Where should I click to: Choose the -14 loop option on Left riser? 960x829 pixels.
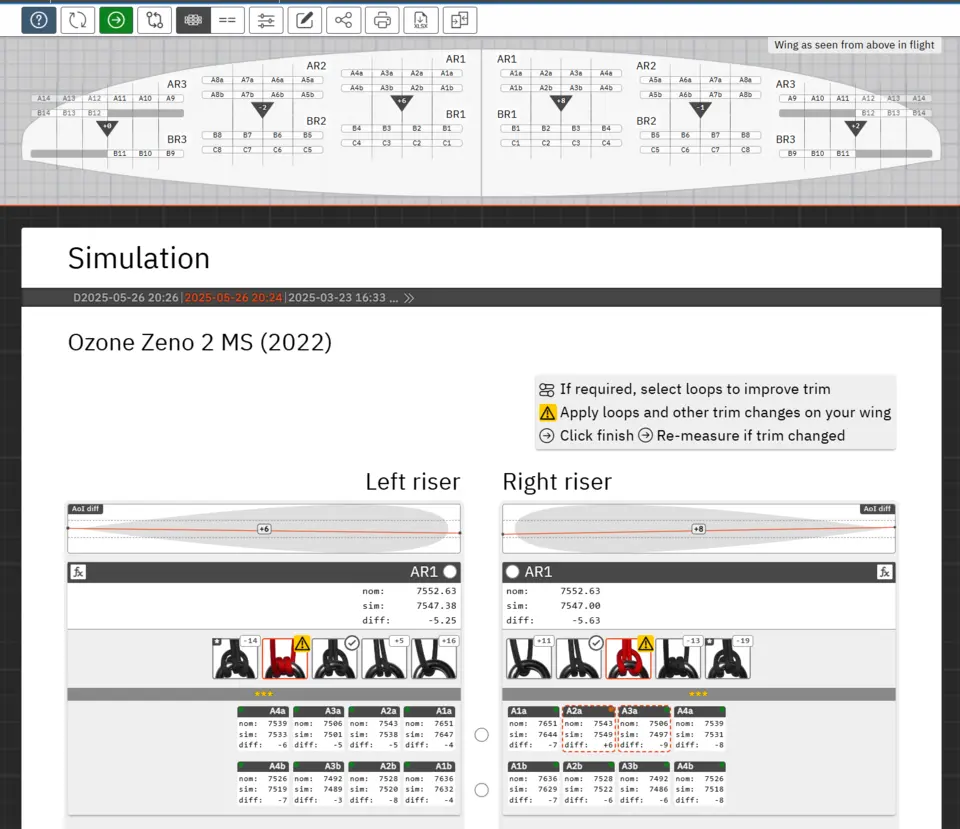(x=235, y=658)
